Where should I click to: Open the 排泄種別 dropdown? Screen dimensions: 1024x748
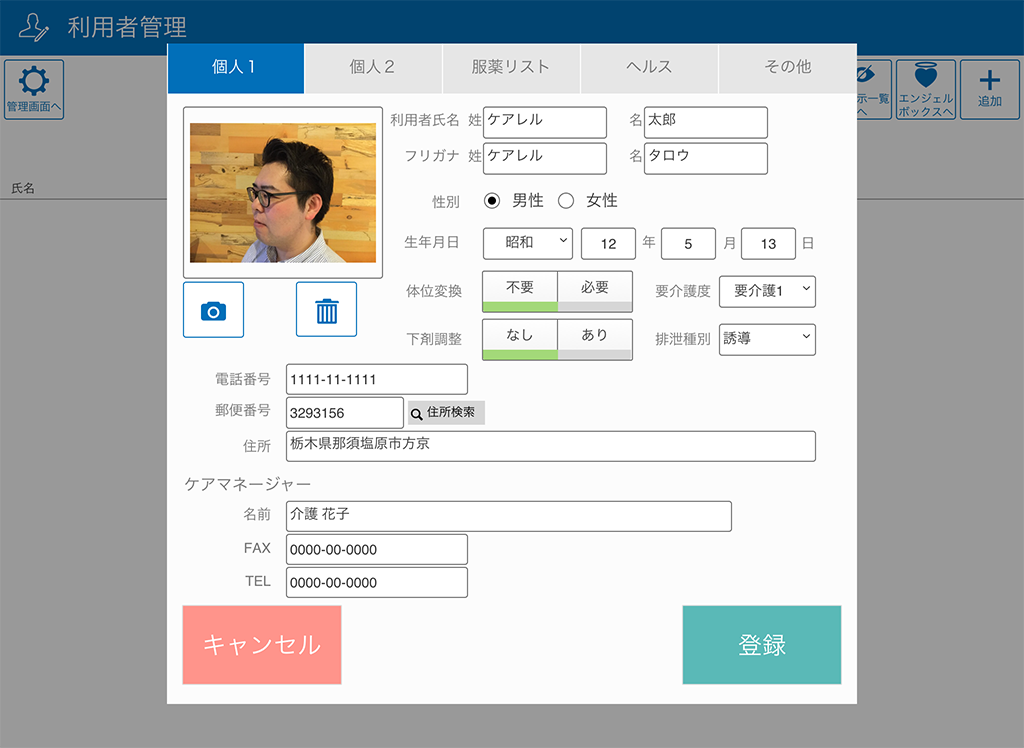767,339
